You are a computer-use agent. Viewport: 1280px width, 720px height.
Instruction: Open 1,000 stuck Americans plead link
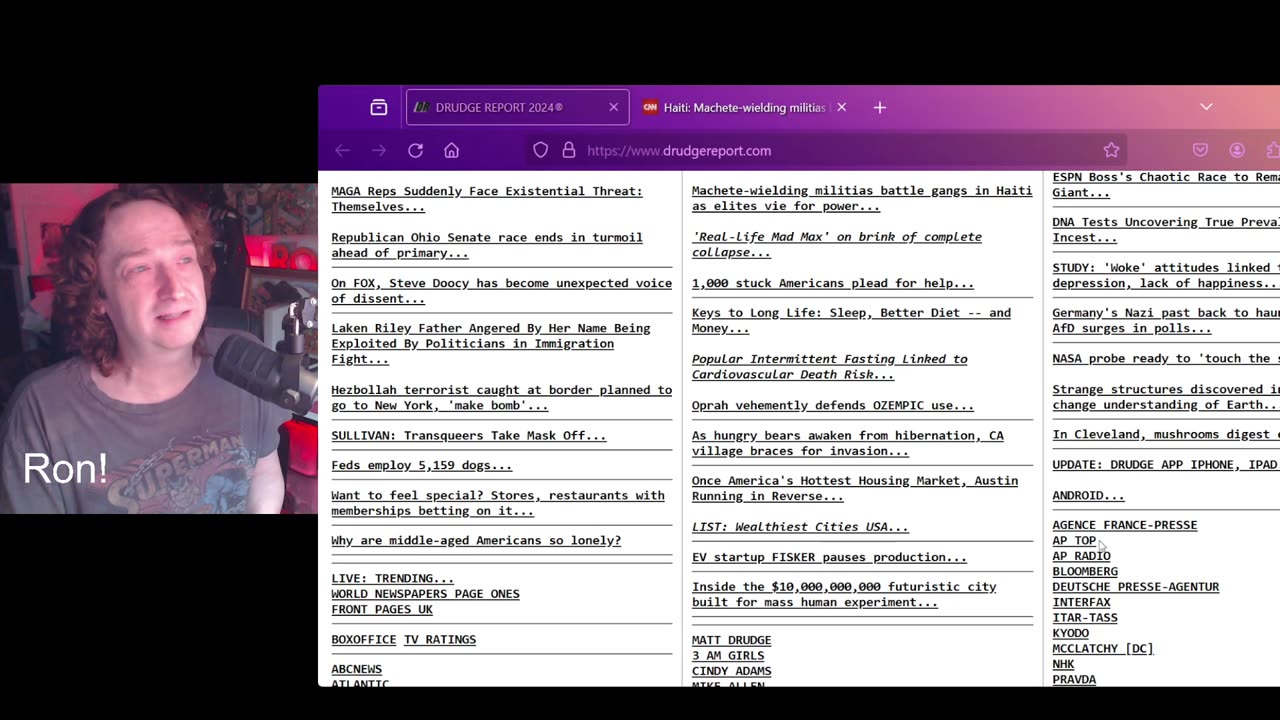tap(832, 284)
